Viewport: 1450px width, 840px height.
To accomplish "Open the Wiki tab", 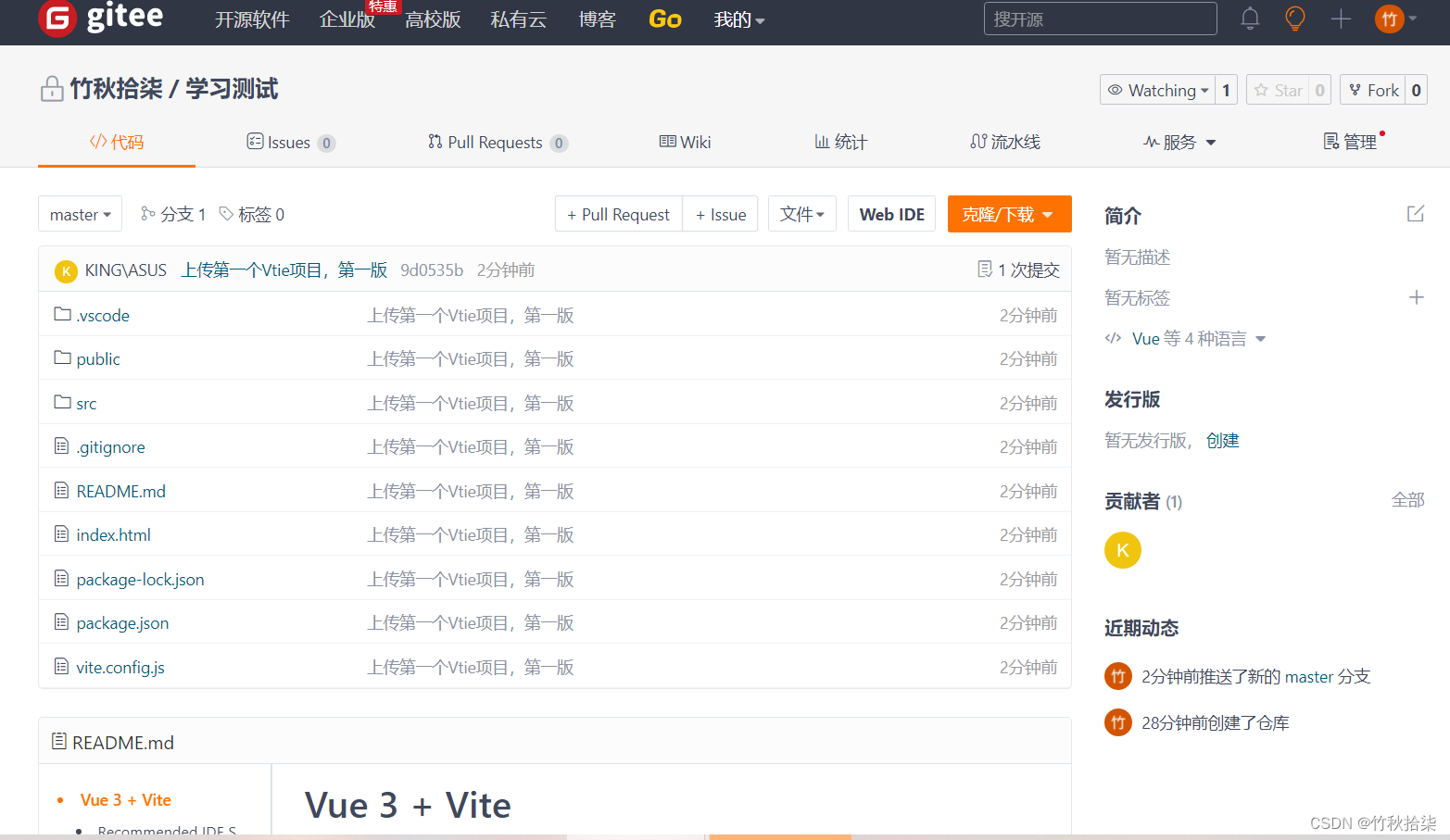I will (685, 142).
